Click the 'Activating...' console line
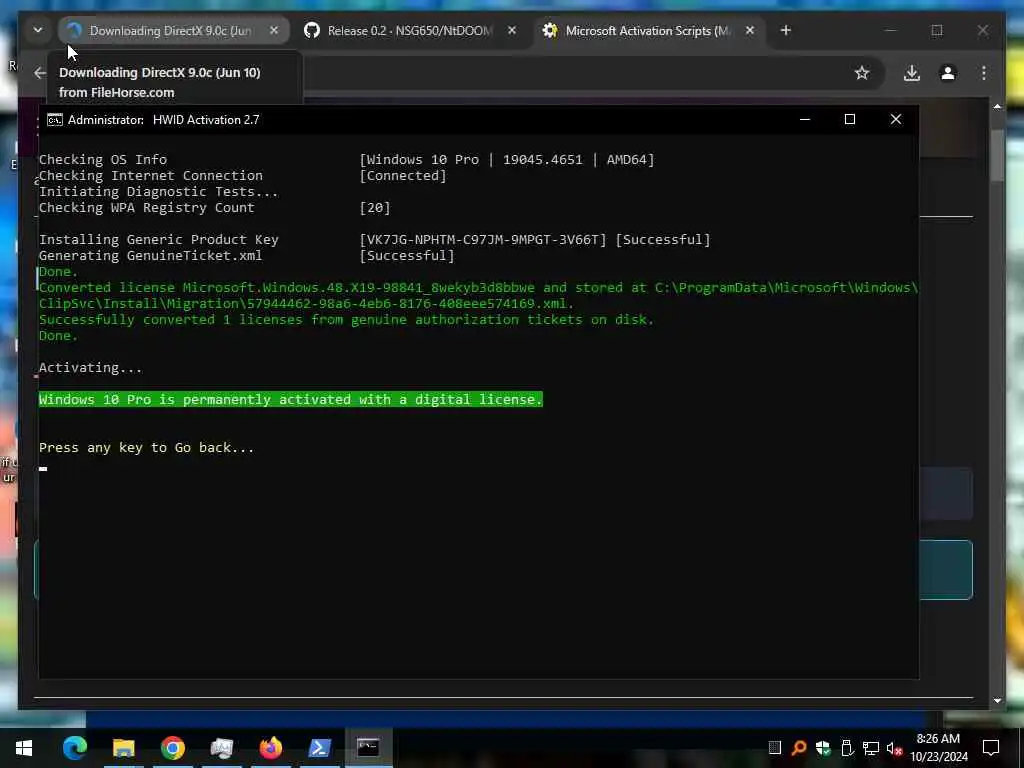Viewport: 1024px width, 768px height. (90, 368)
